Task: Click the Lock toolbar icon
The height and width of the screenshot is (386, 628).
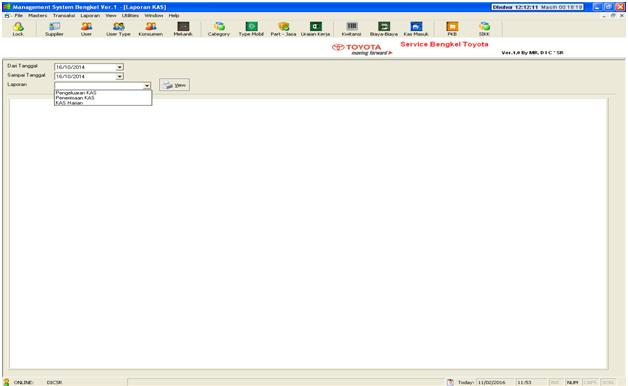Action: coord(18,29)
